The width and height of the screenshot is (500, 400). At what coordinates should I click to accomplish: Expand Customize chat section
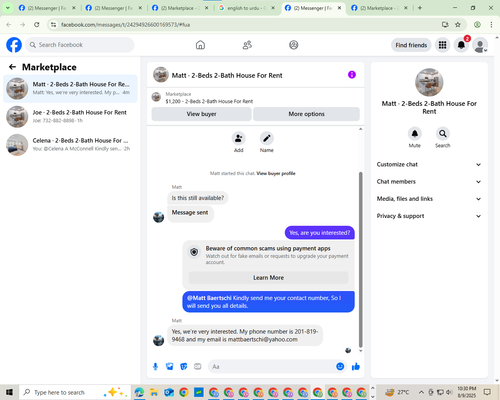(429, 164)
